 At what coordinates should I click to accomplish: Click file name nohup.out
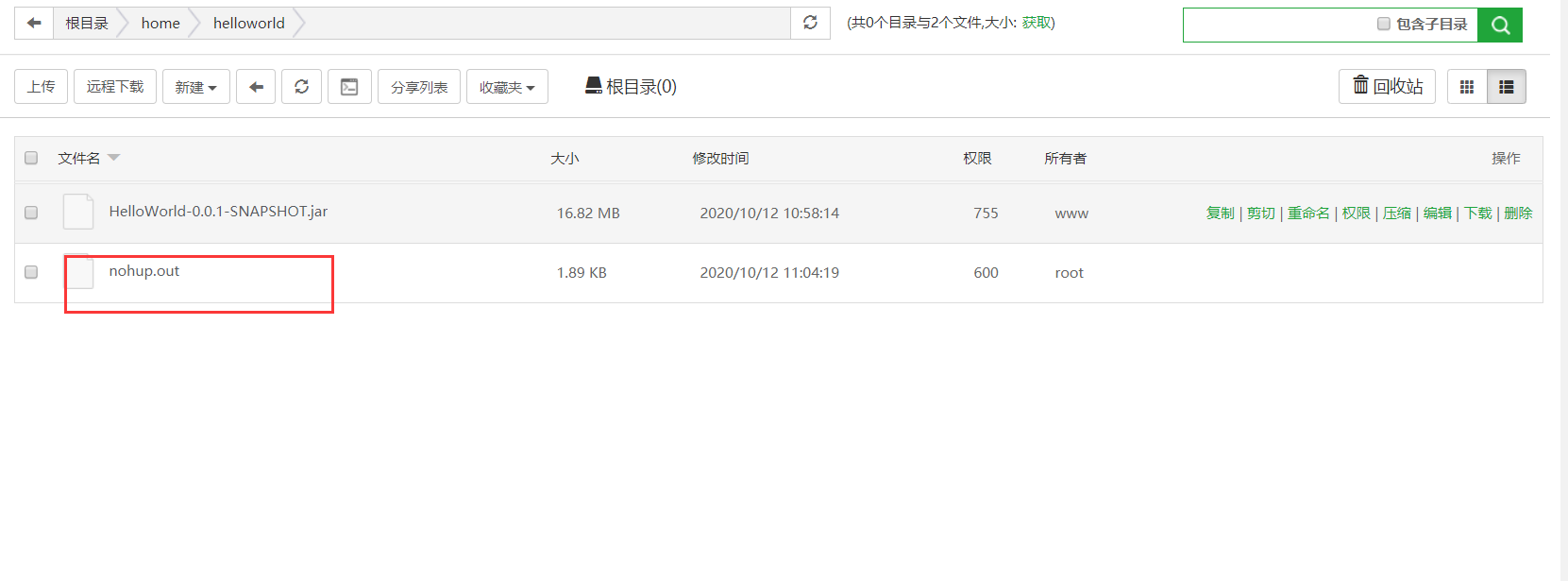point(144,271)
